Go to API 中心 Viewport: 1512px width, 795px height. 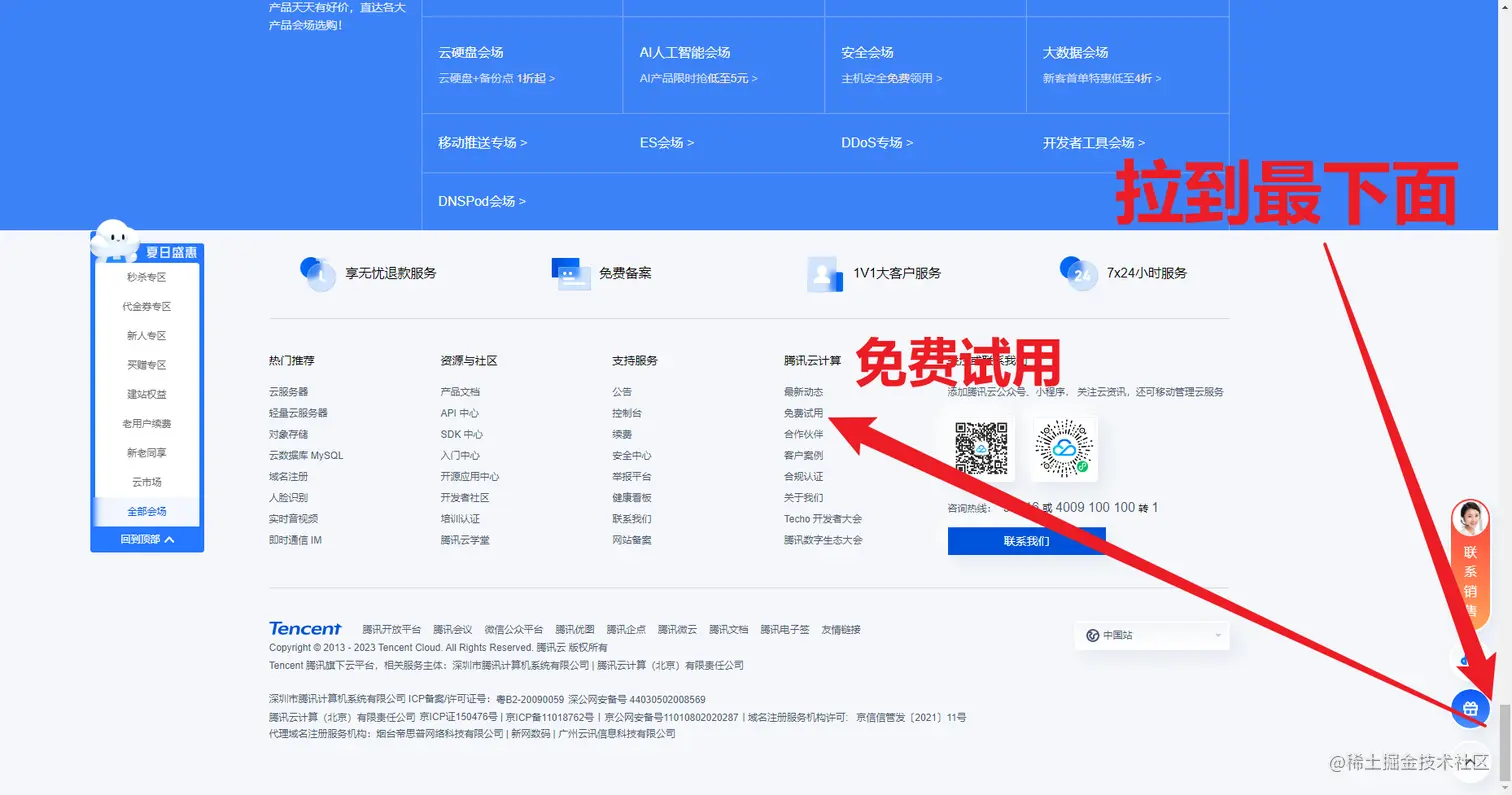[x=459, y=413]
